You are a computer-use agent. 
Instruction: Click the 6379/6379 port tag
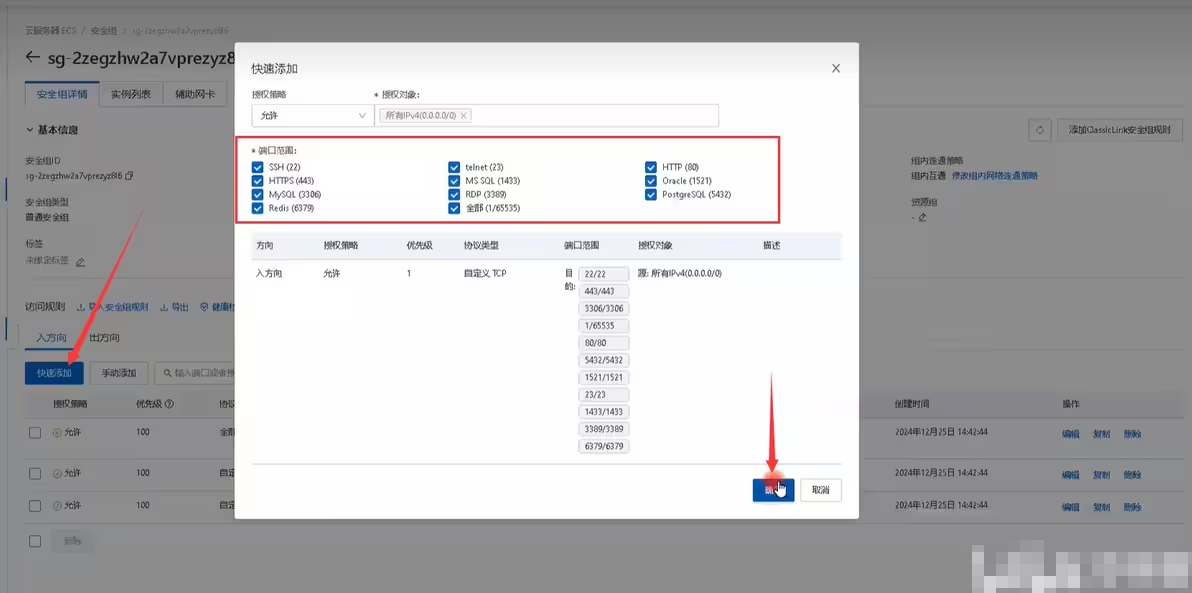604,446
